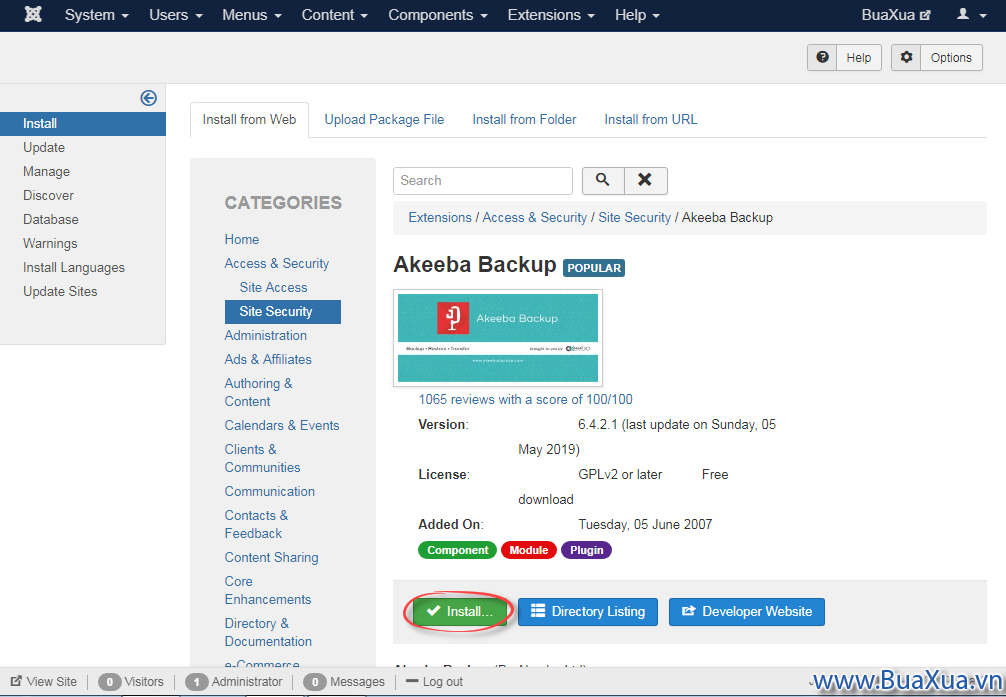
Task: Open Install Languages in the sidebar
Action: pyautogui.click(x=74, y=268)
